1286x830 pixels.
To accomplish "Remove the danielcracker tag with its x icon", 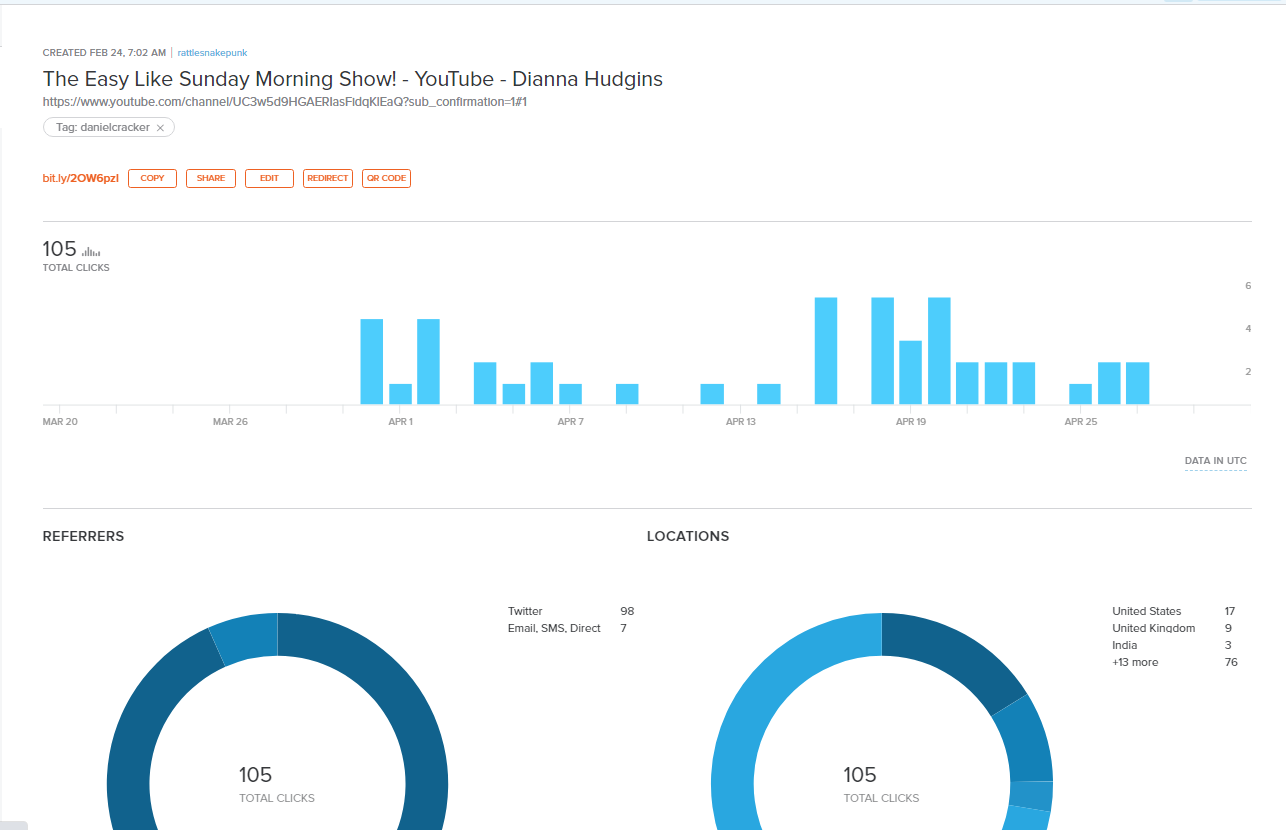I will tap(160, 128).
